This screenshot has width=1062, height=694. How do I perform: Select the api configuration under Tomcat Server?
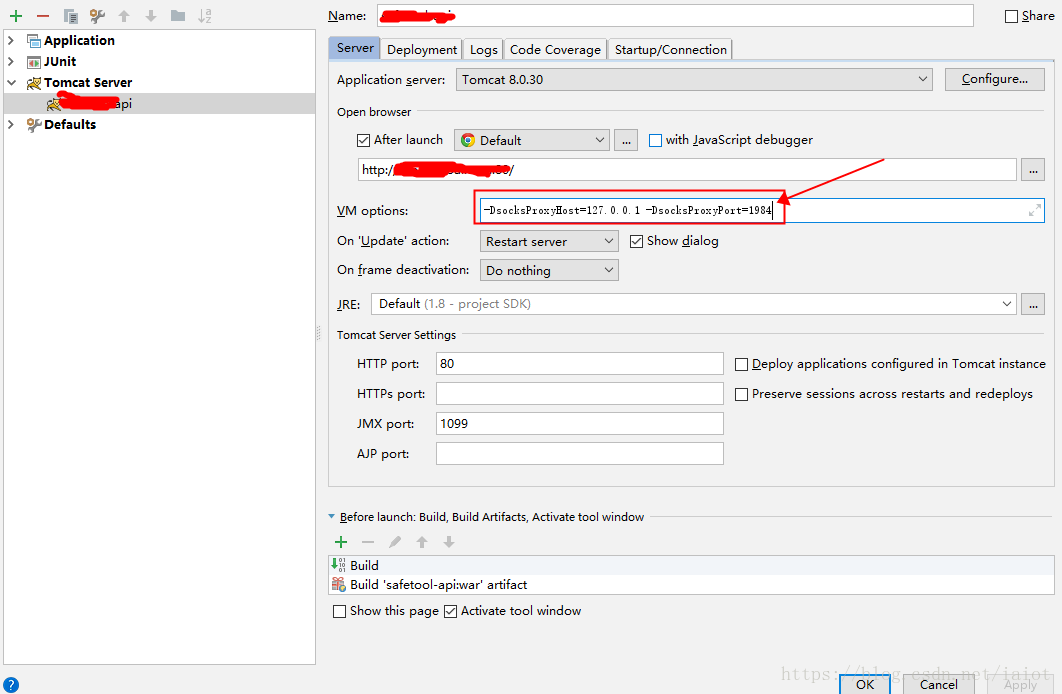pyautogui.click(x=159, y=104)
